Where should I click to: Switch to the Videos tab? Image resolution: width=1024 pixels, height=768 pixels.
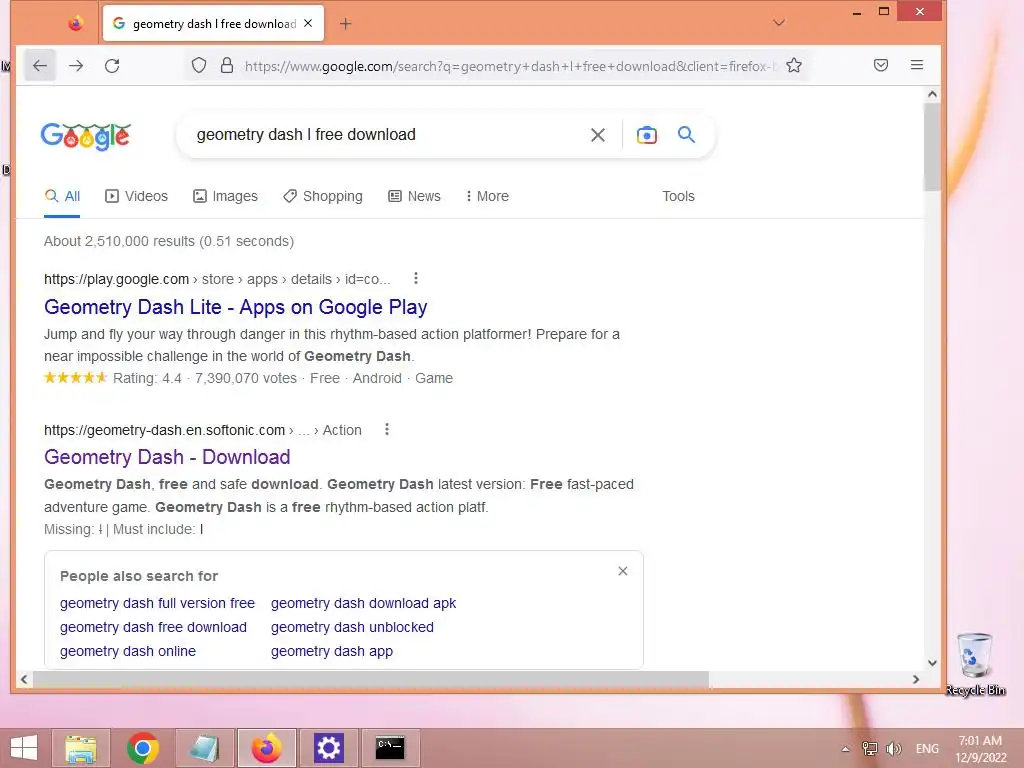(136, 196)
